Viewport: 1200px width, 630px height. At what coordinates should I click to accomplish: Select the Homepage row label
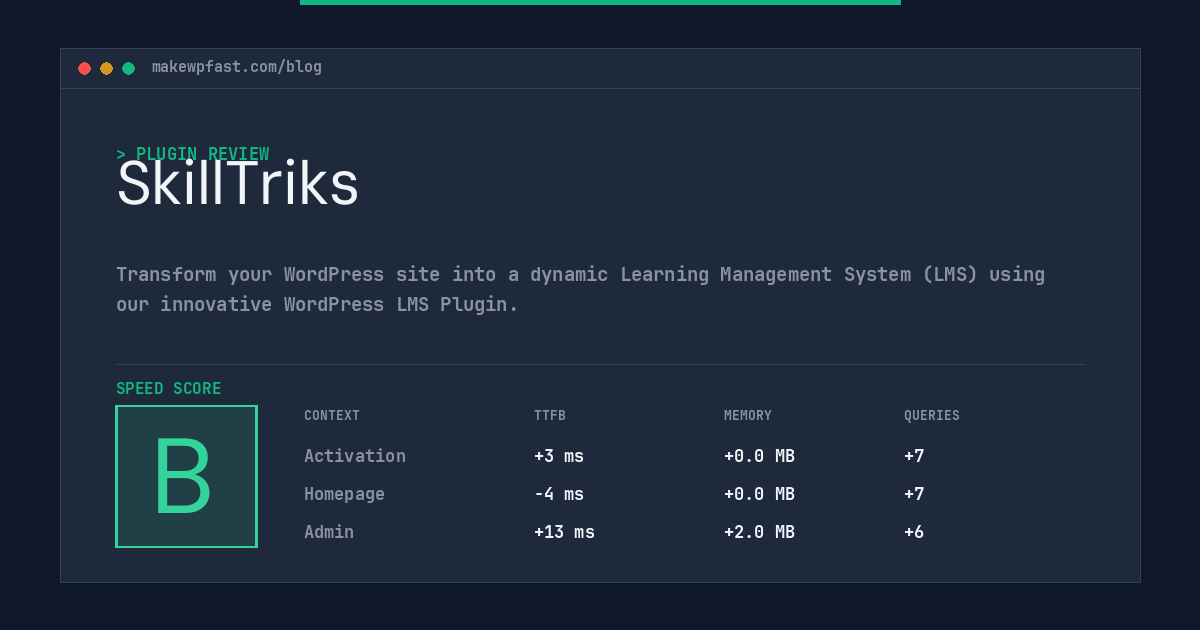pos(344,494)
